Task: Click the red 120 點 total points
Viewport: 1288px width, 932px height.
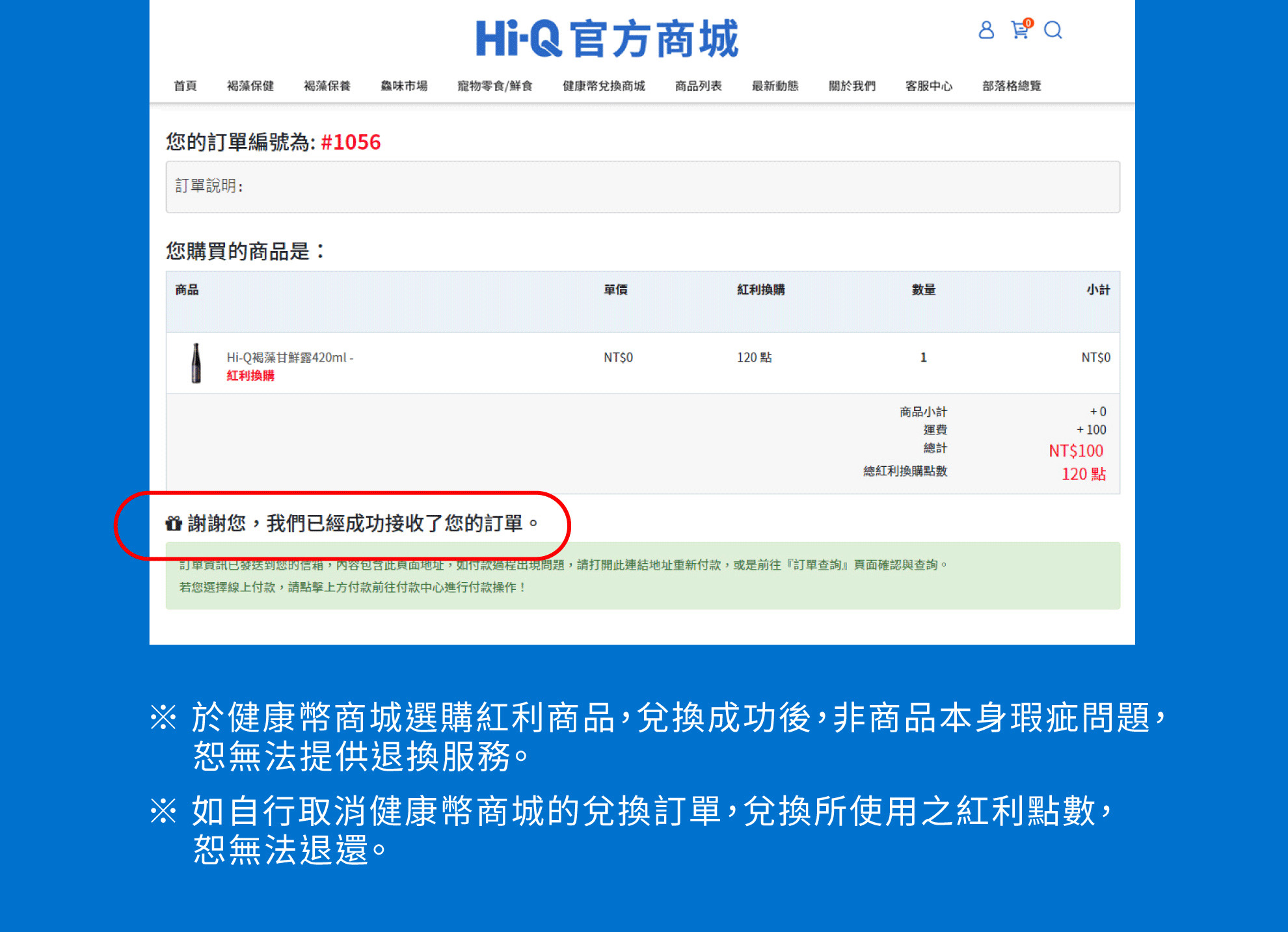Action: pyautogui.click(x=1084, y=474)
